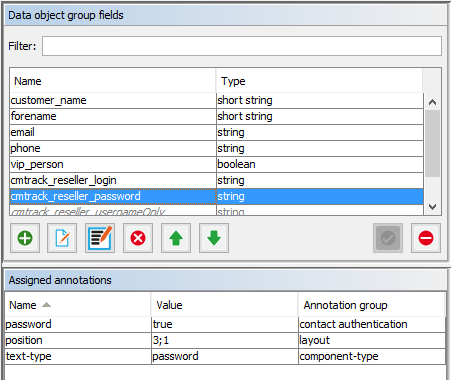
Task: Sort annotations by Name column header
Action: click(78, 305)
